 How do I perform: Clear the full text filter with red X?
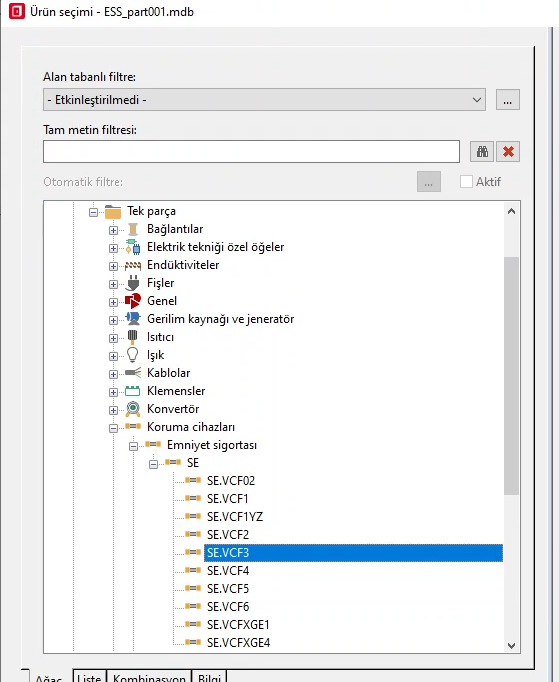tap(508, 151)
